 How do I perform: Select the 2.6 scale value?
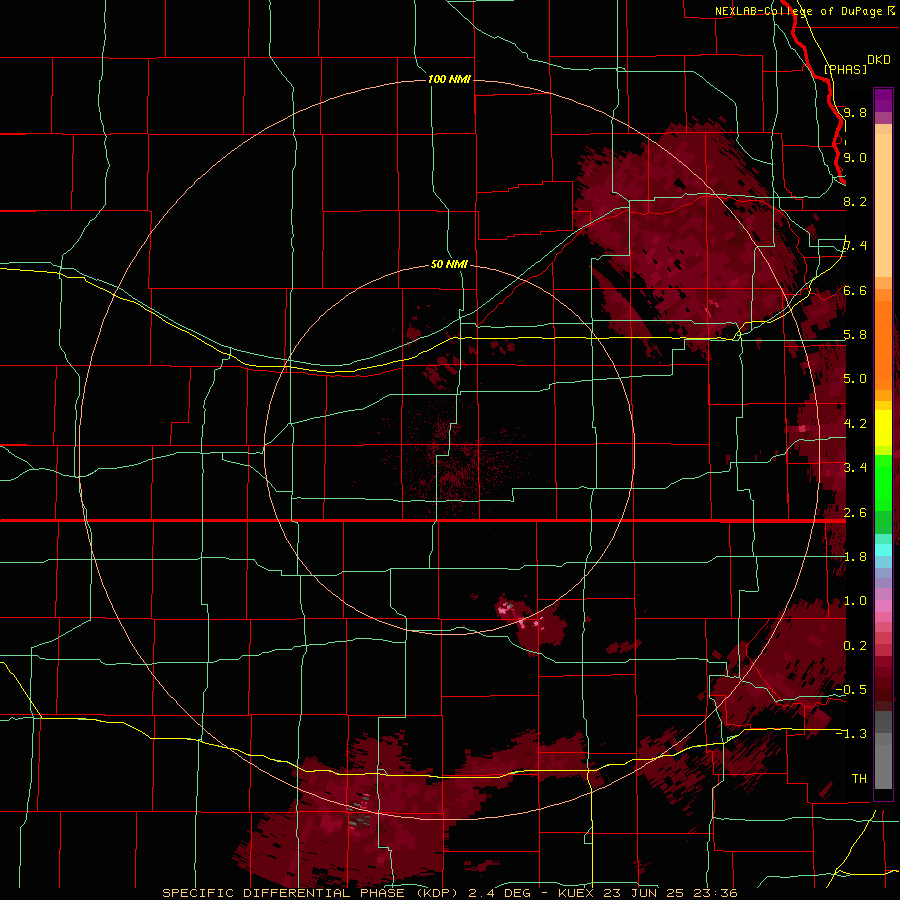[x=855, y=513]
